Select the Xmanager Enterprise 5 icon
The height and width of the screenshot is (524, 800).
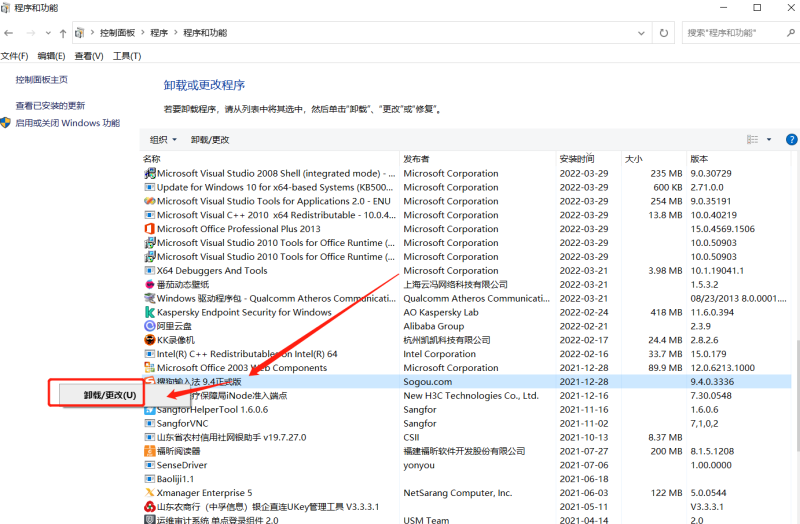coord(149,493)
